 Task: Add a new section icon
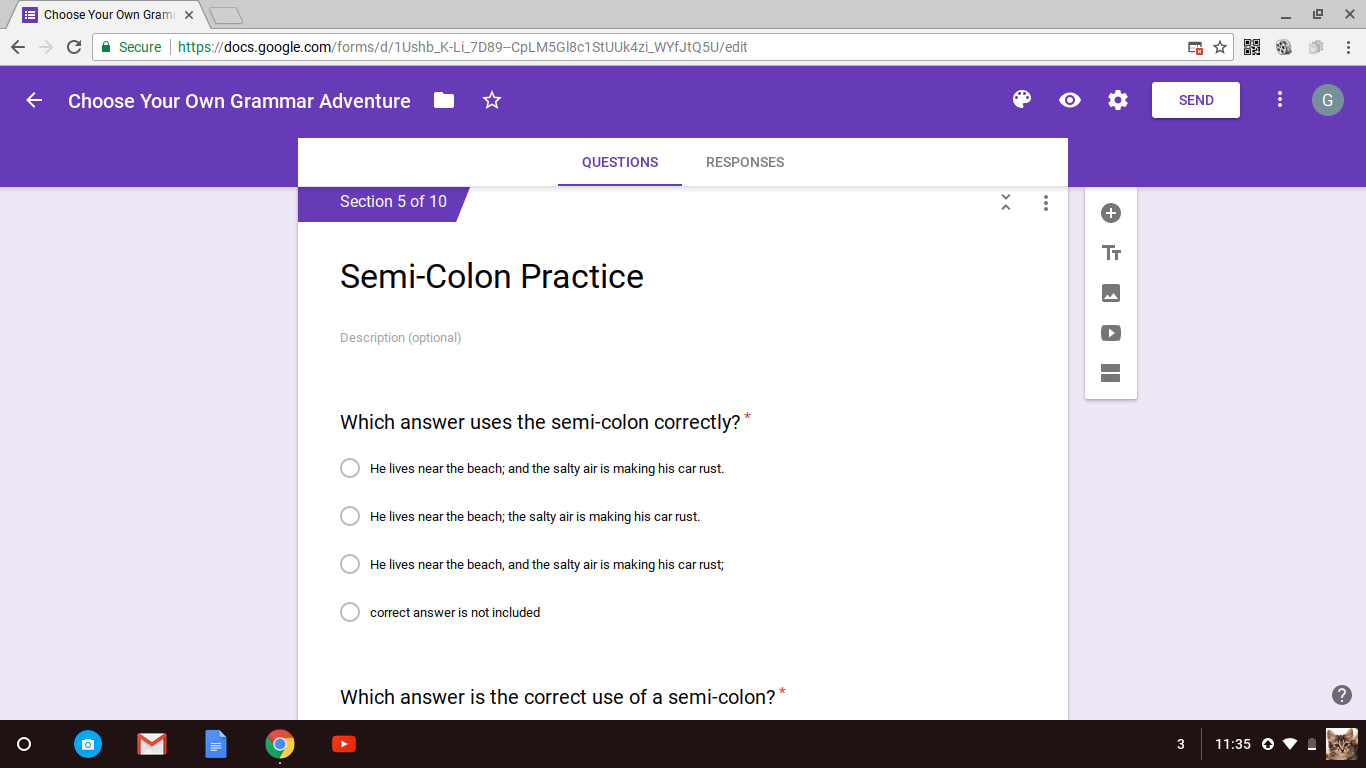pyautogui.click(x=1111, y=373)
